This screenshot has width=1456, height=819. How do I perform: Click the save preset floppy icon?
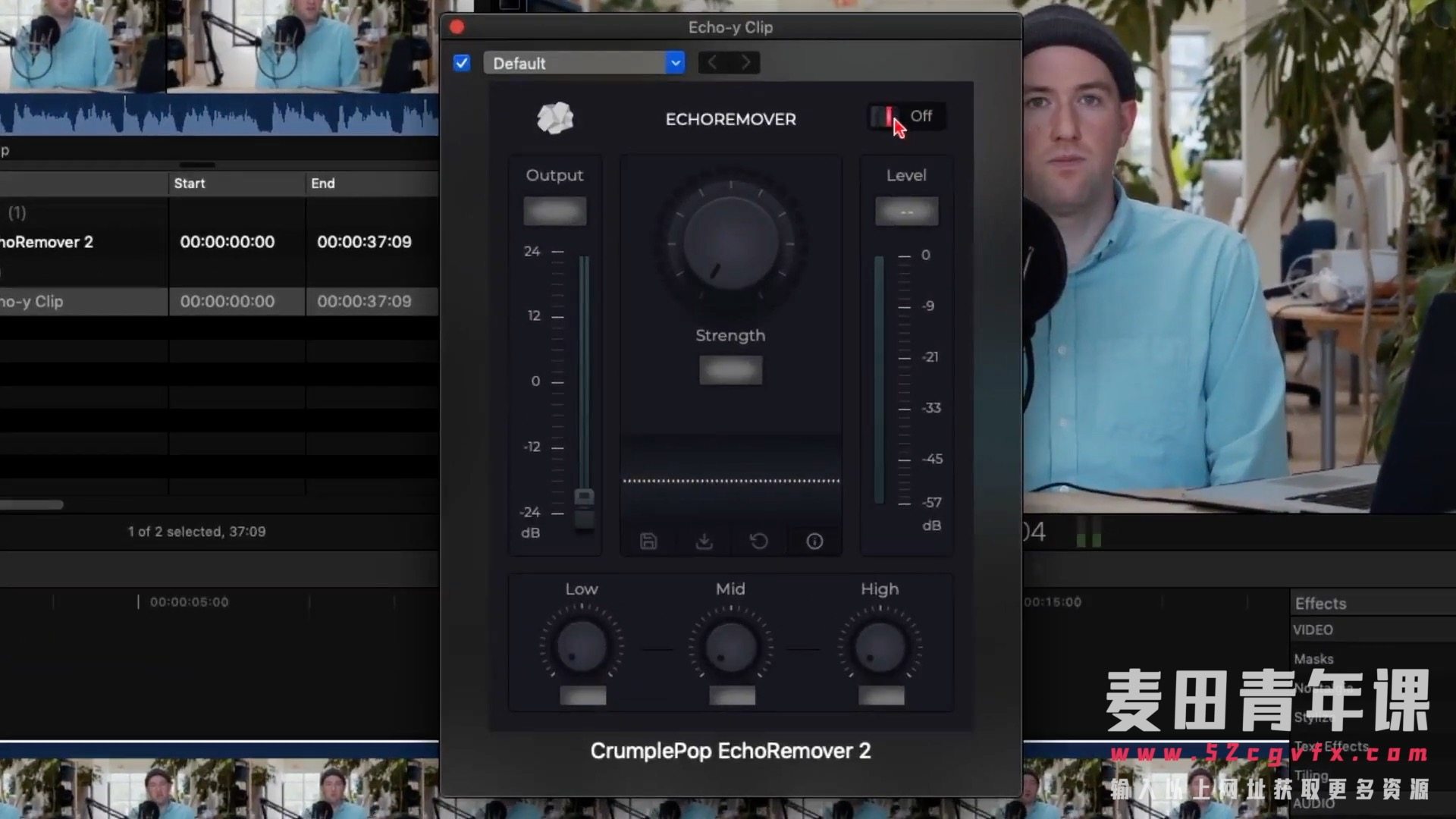click(648, 541)
